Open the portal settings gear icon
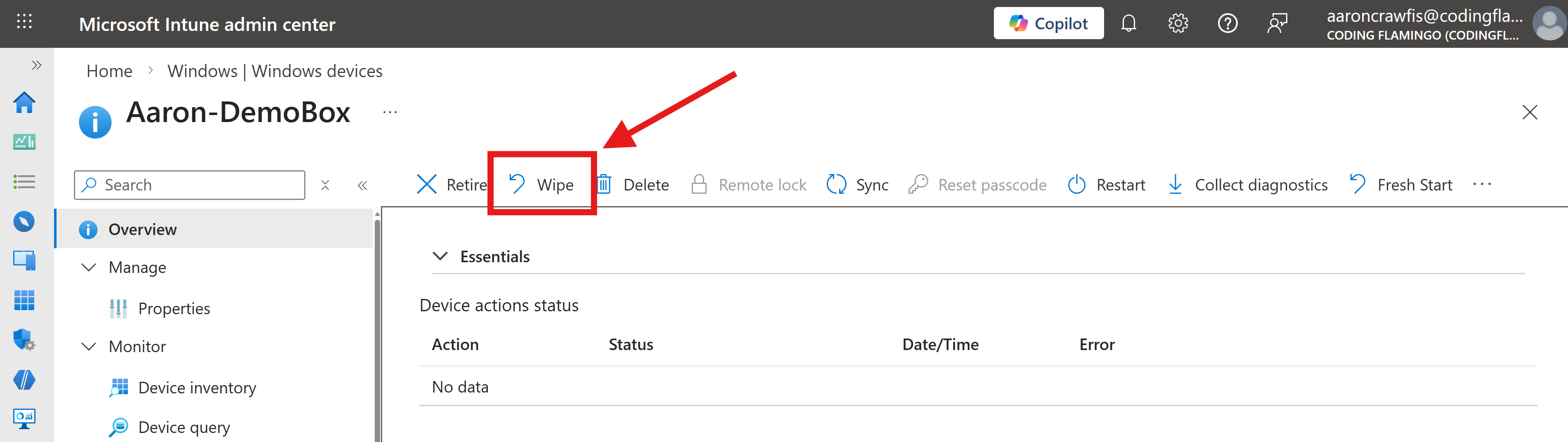The height and width of the screenshot is (442, 1568). (x=1177, y=23)
